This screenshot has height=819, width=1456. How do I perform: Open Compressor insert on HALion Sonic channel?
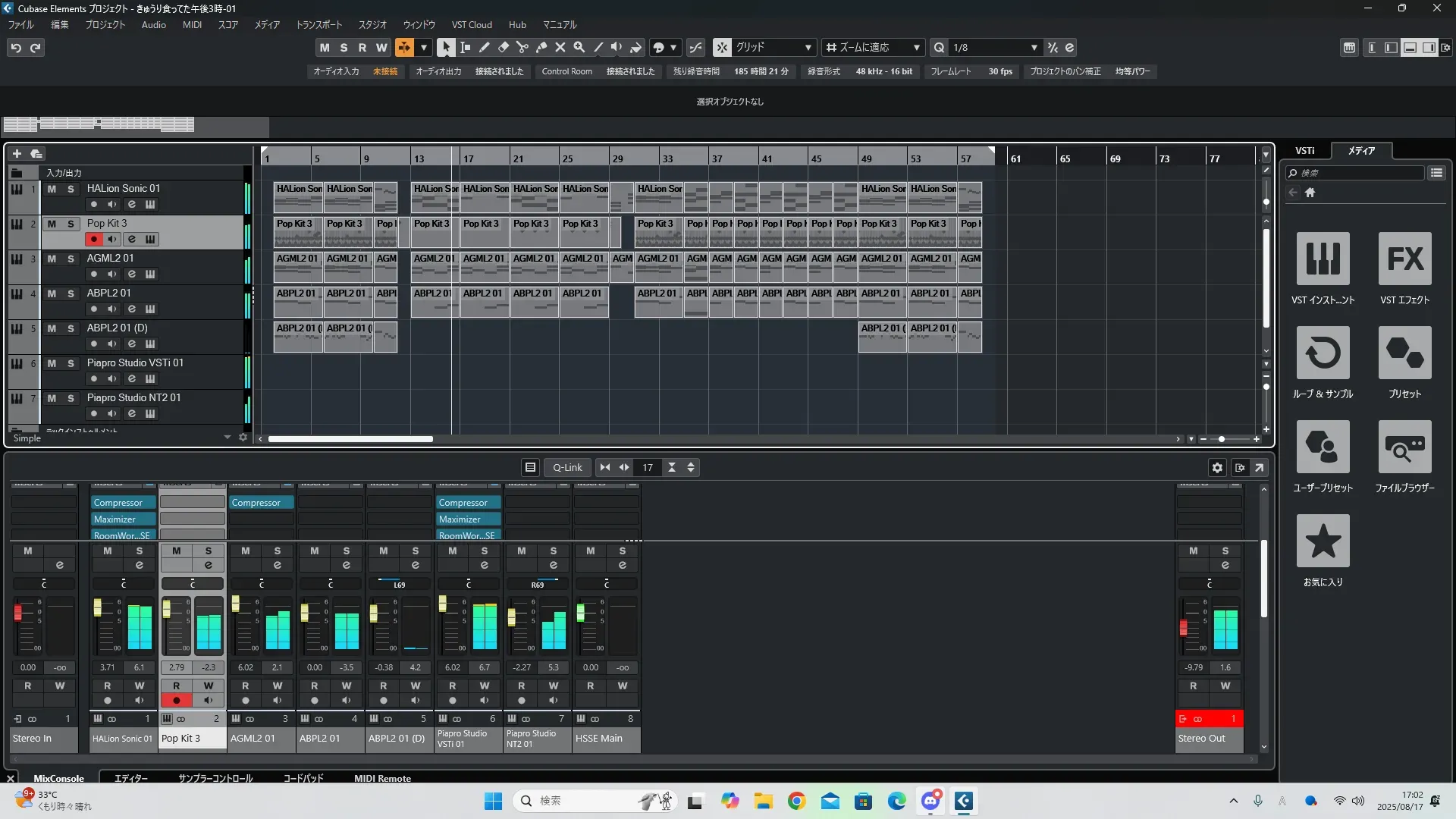(x=123, y=503)
